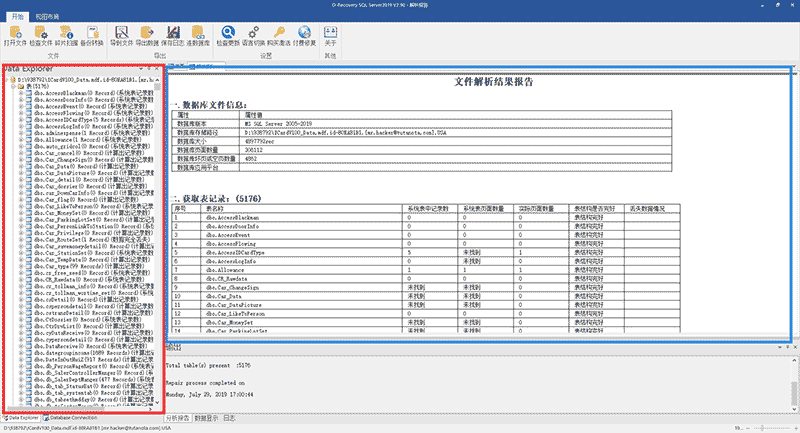Open the 开始 ribbon tab
This screenshot has height=433, width=800.
click(x=18, y=17)
